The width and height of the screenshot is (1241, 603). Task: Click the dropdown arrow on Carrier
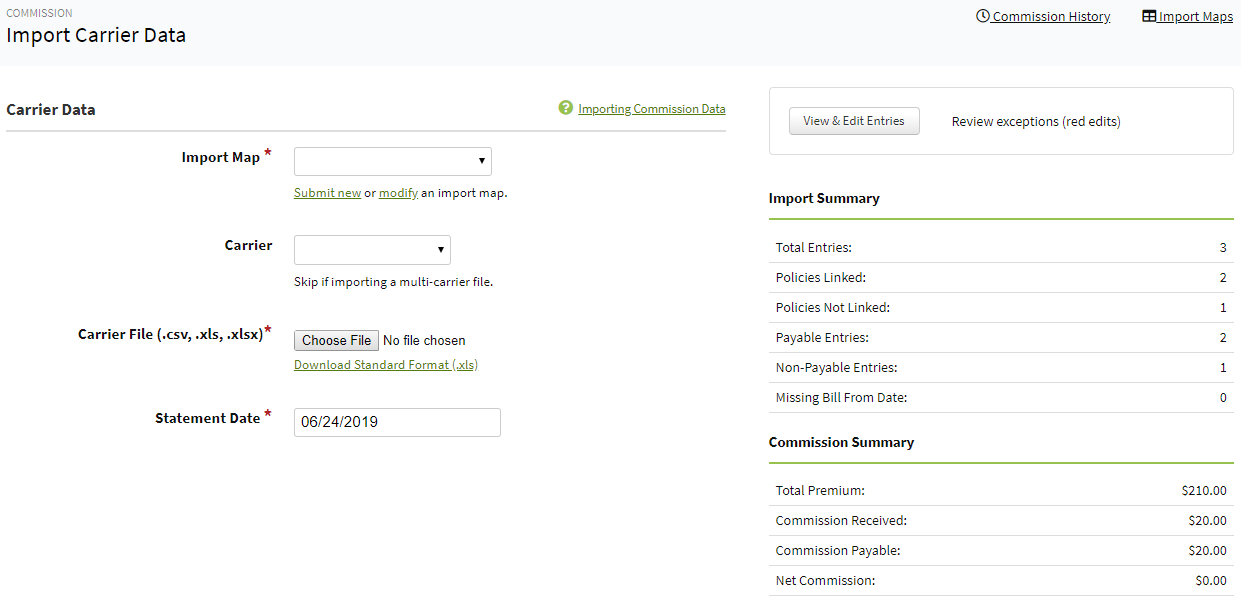(x=440, y=250)
